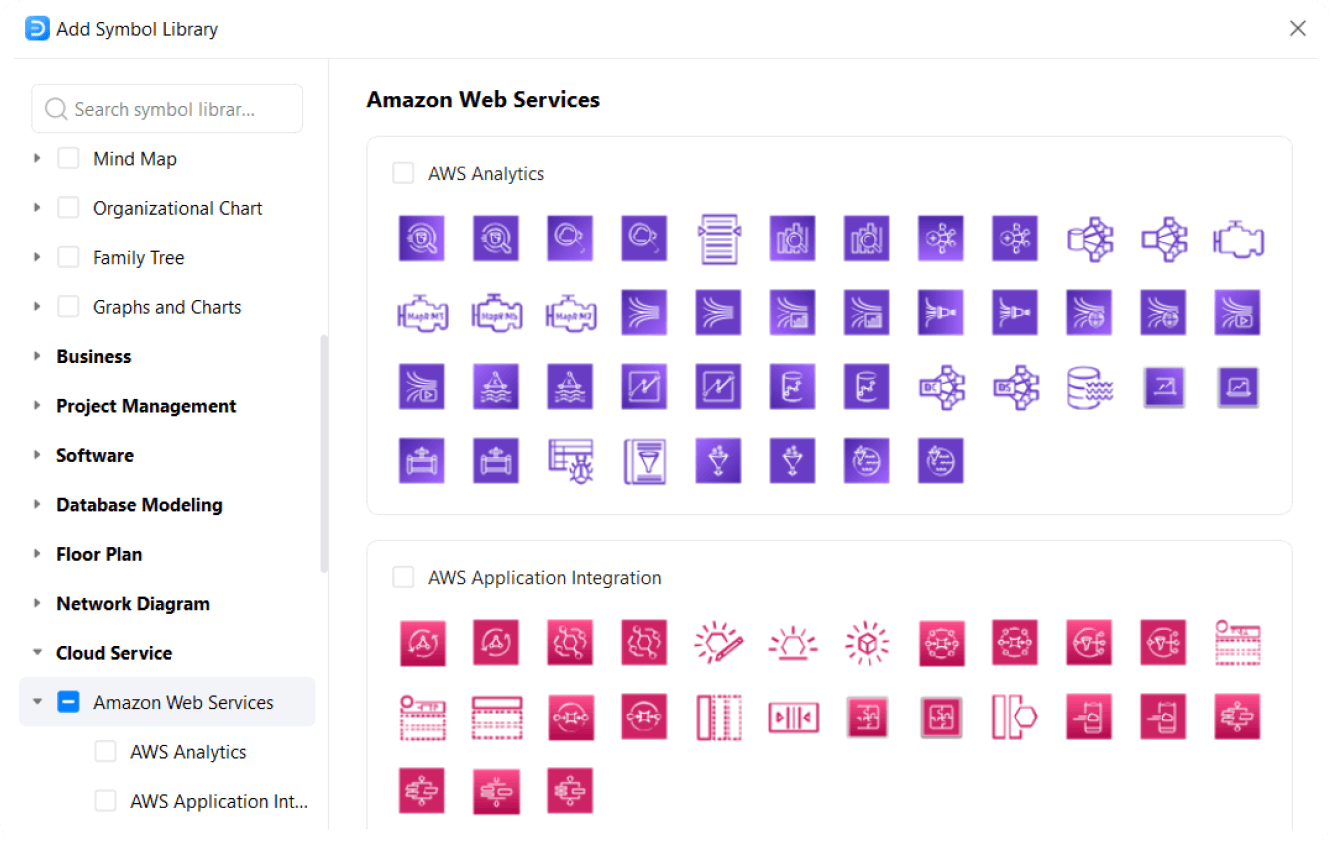Collapse the Amazon Web Services arrow
This screenshot has width=1332, height=844.
coord(37,702)
